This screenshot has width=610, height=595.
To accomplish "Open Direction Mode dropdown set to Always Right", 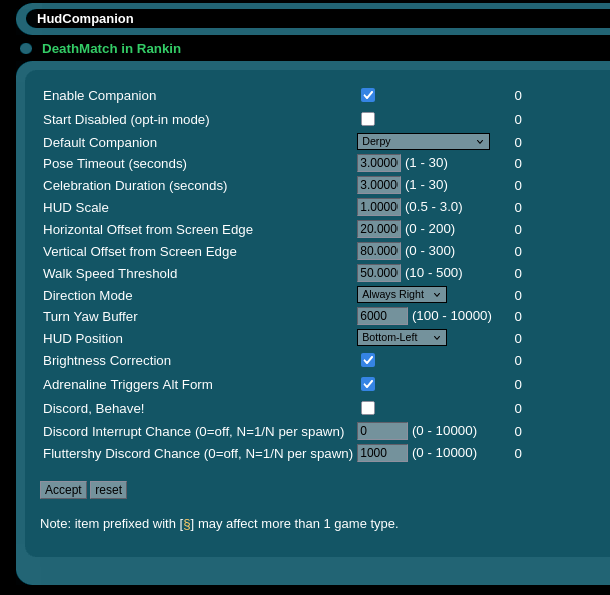I will [401, 295].
